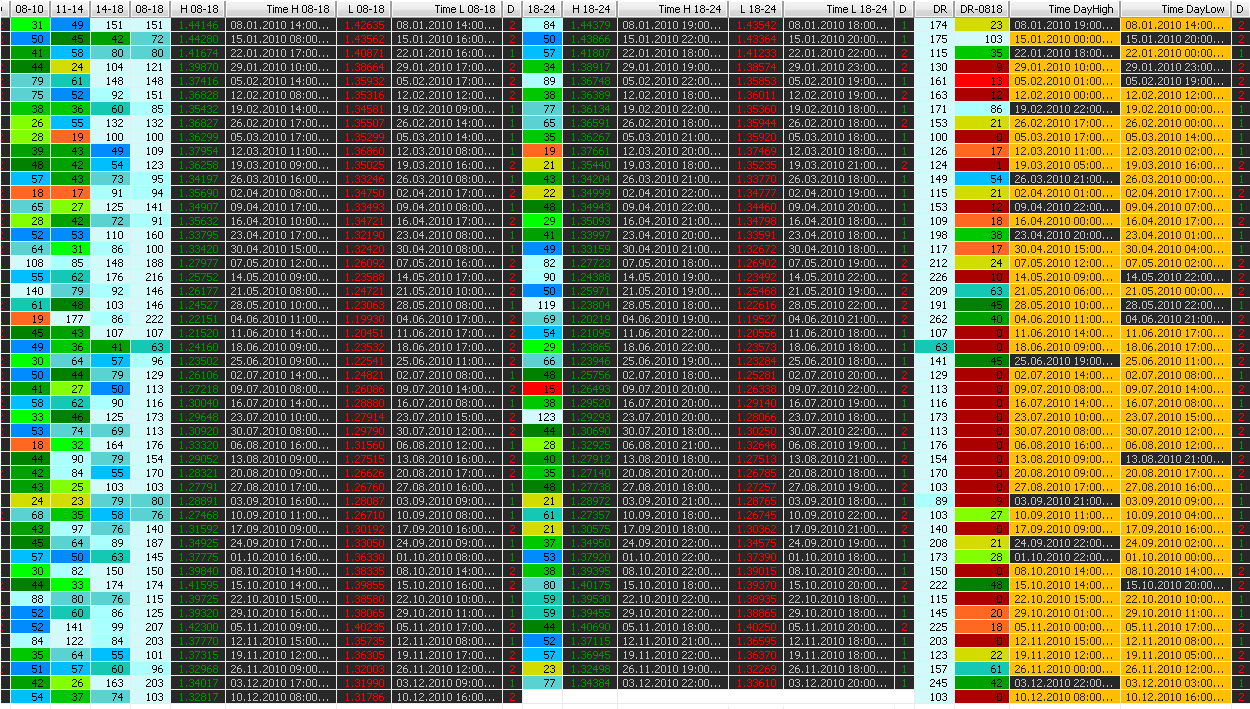Select the 08-10 cell showing 140
Image resolution: width=1250 pixels, height=709 pixels.
29,290
